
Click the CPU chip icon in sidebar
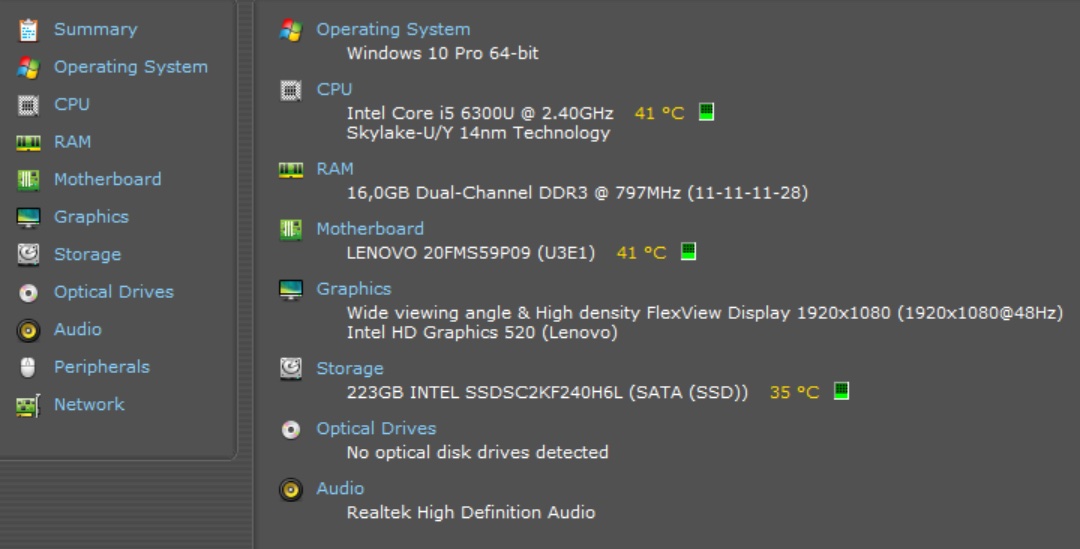(x=28, y=105)
